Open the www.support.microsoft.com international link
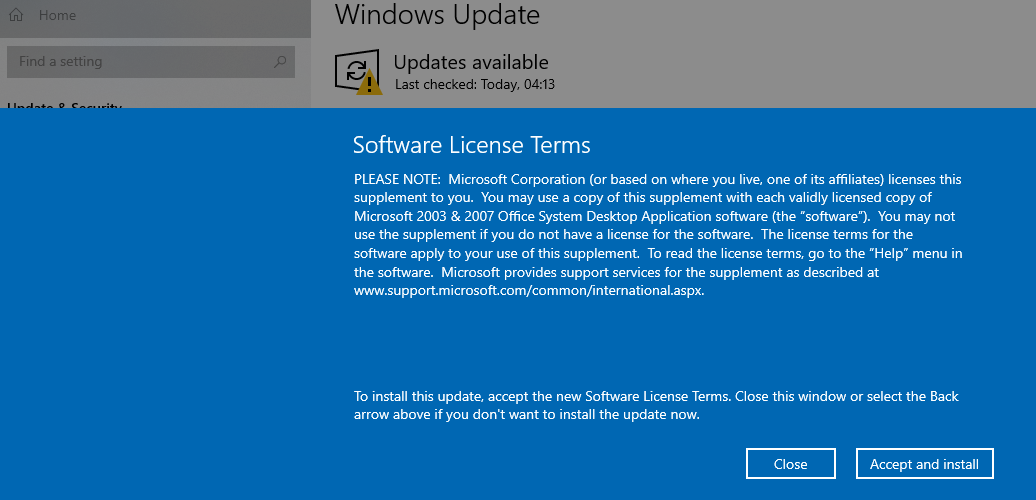 pos(530,291)
